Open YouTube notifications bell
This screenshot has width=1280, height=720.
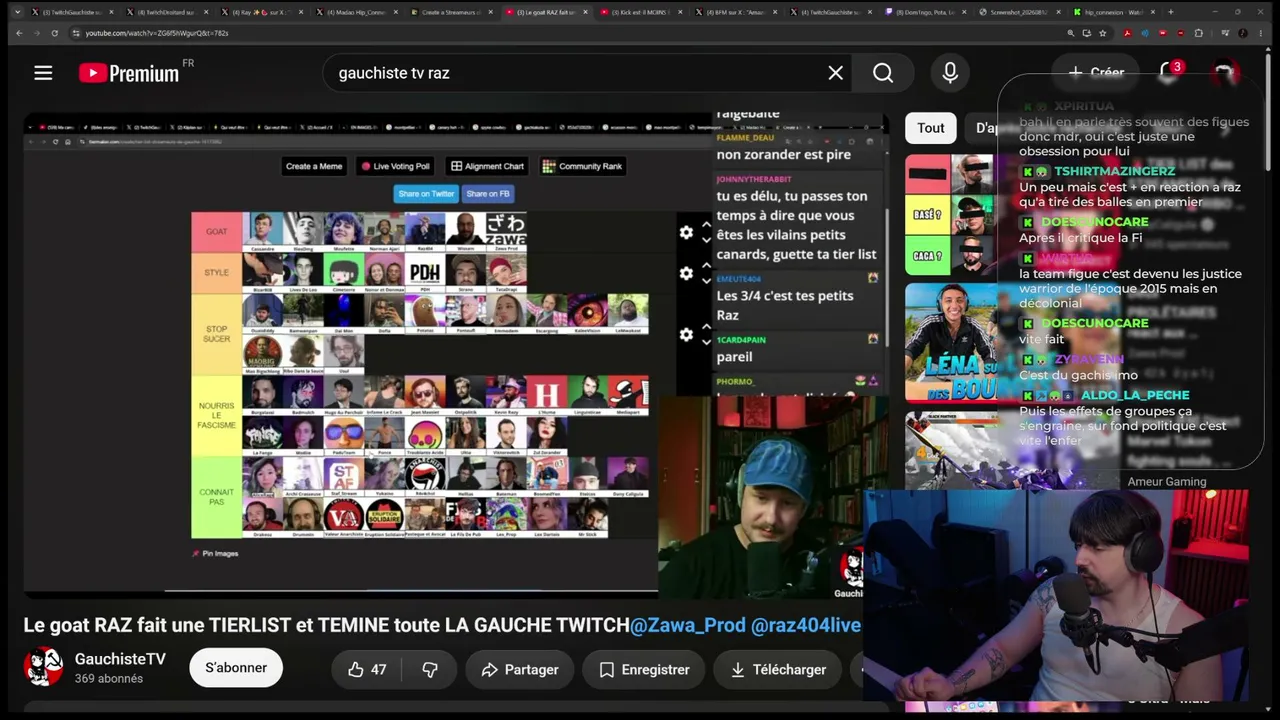(x=1168, y=72)
